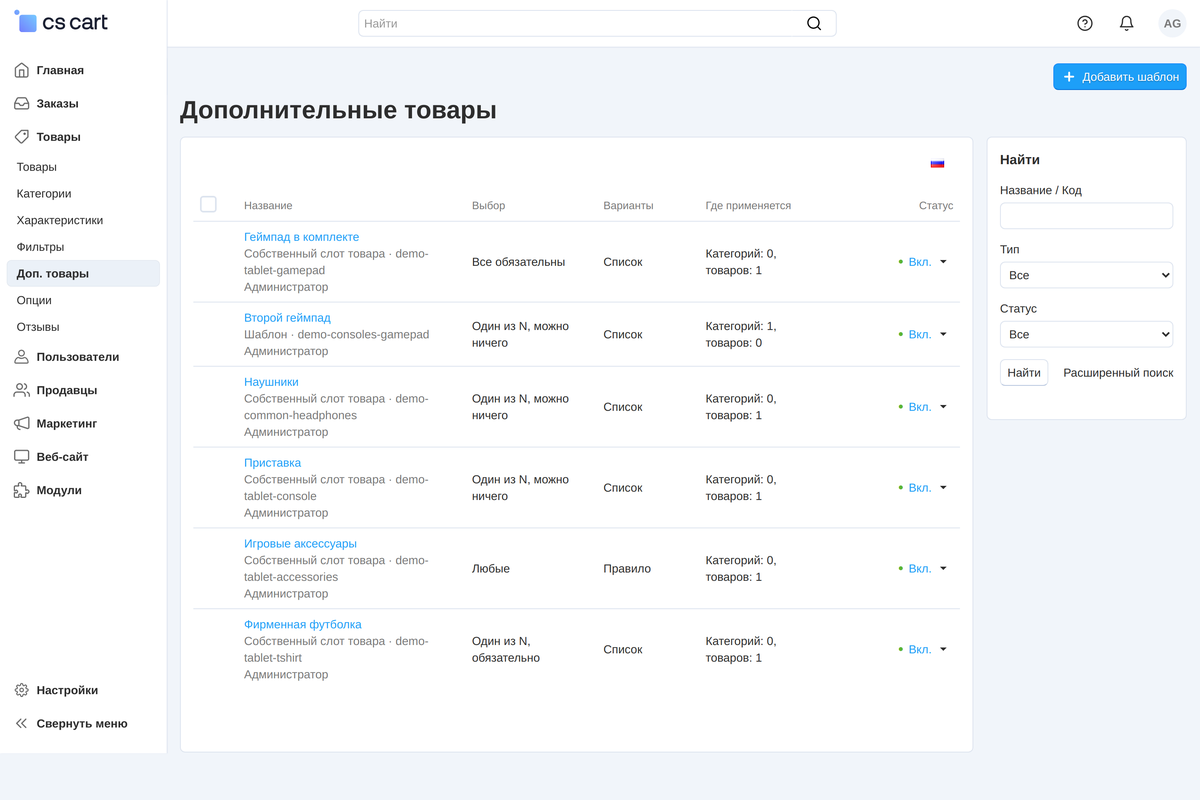Click the Все обязательны cell
1200x800 pixels.
point(518,262)
